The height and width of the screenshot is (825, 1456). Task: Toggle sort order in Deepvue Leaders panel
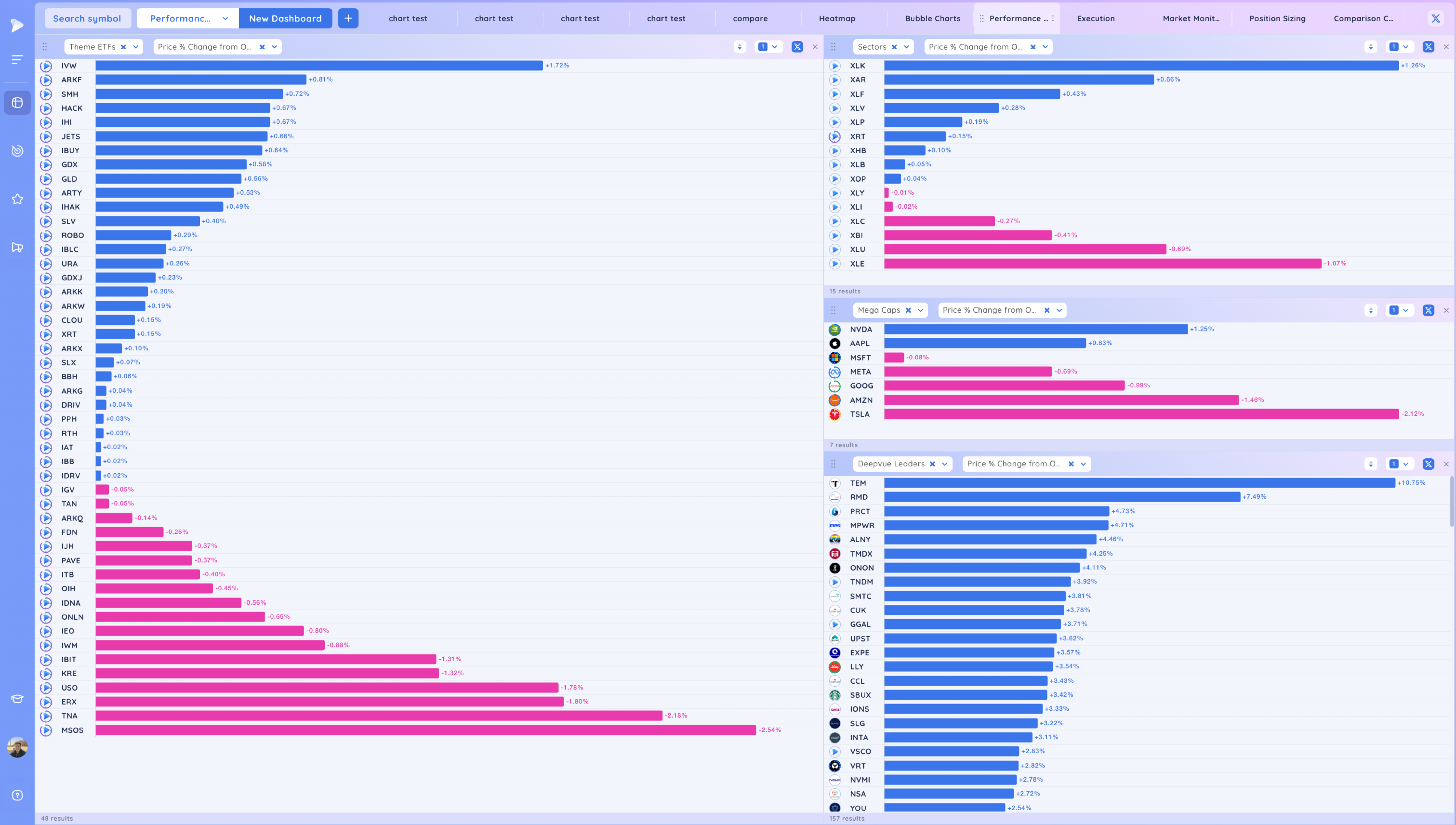(x=1370, y=463)
